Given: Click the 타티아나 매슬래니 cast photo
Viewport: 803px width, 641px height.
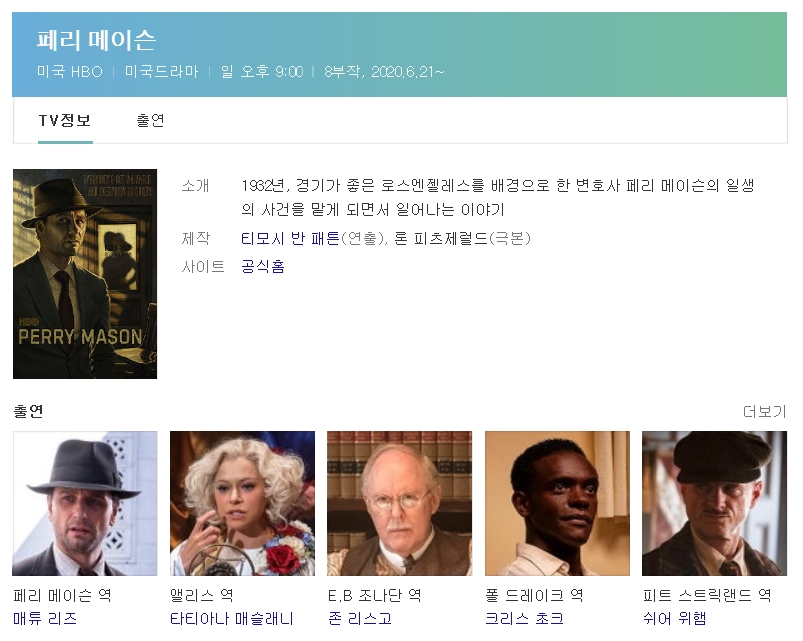Looking at the screenshot, I should click(x=242, y=503).
